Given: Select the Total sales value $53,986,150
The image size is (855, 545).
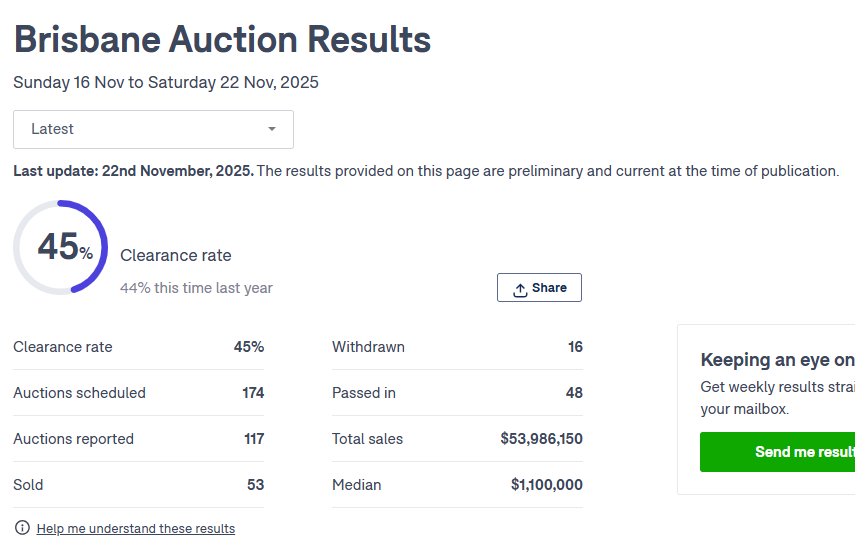Looking at the screenshot, I should (541, 439).
